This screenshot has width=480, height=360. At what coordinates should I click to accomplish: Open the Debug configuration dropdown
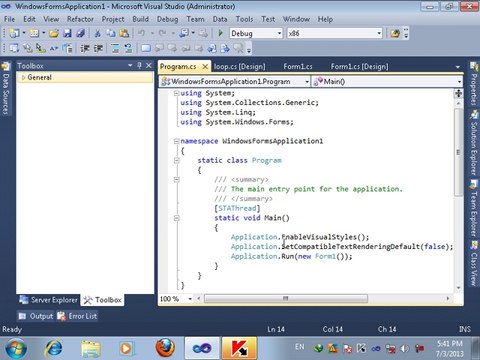coord(279,33)
